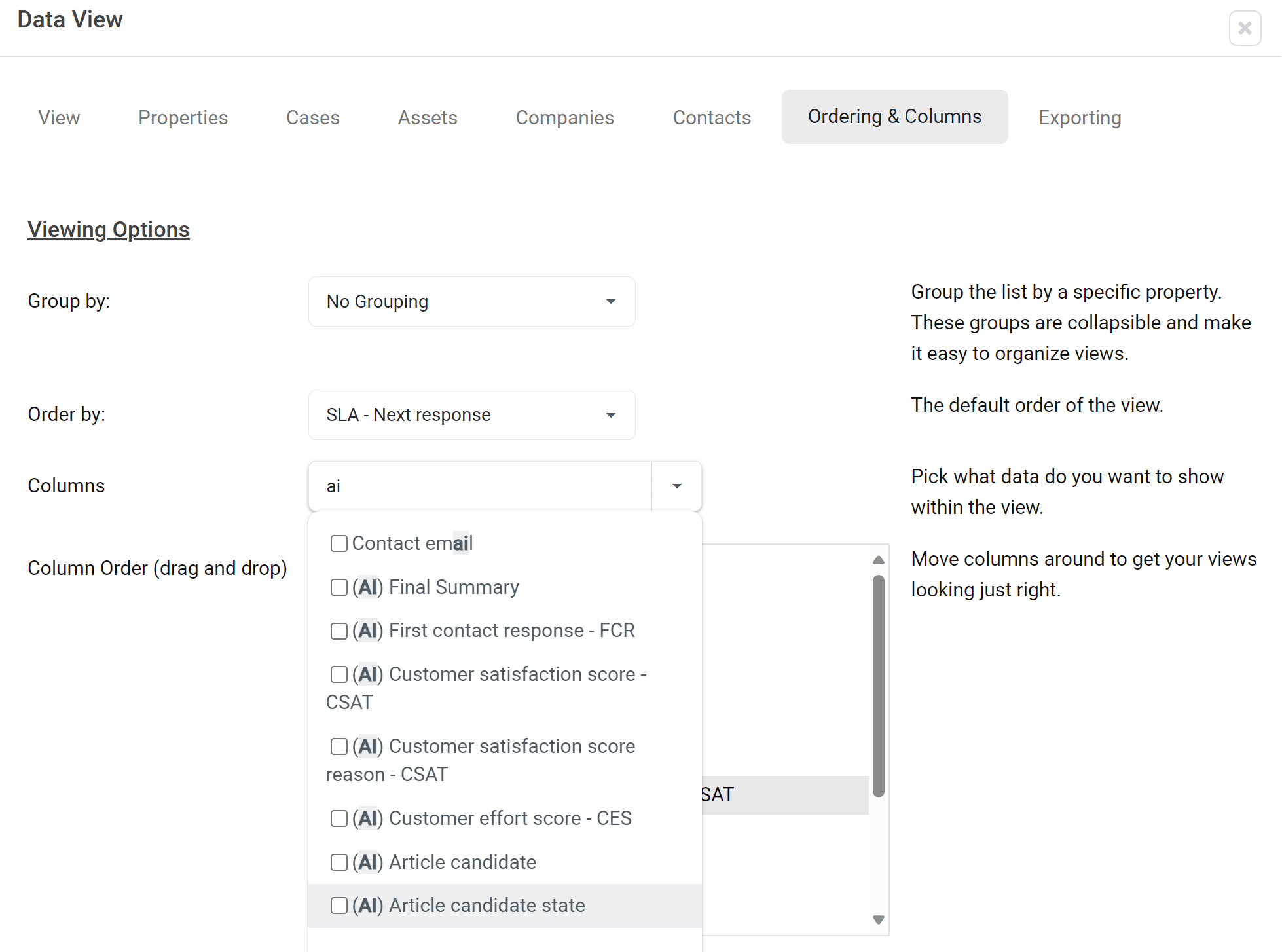Open the Exporting tab
The width and height of the screenshot is (1282, 952).
1079,118
